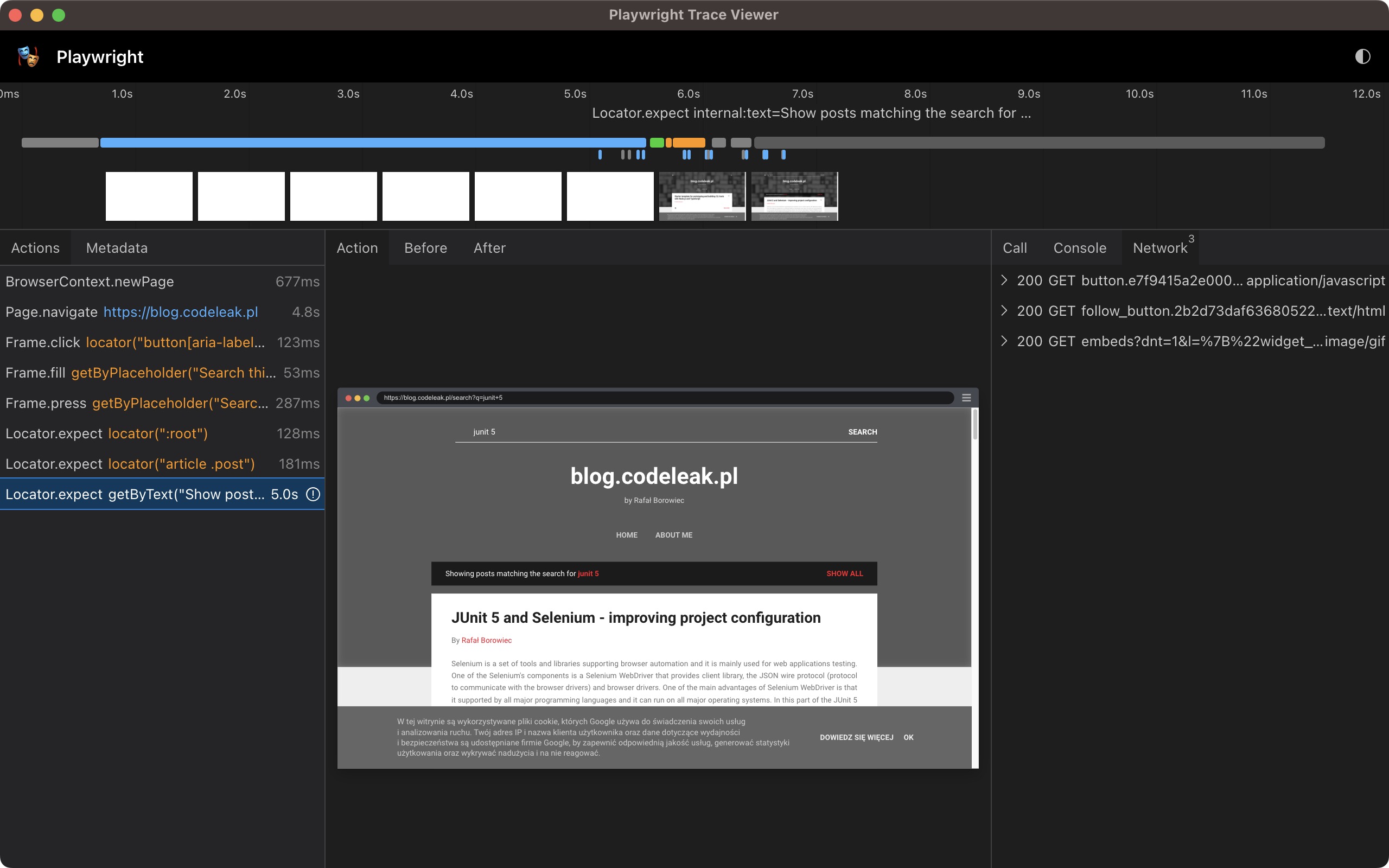
Task: Switch to the Metadata tab
Action: point(117,248)
